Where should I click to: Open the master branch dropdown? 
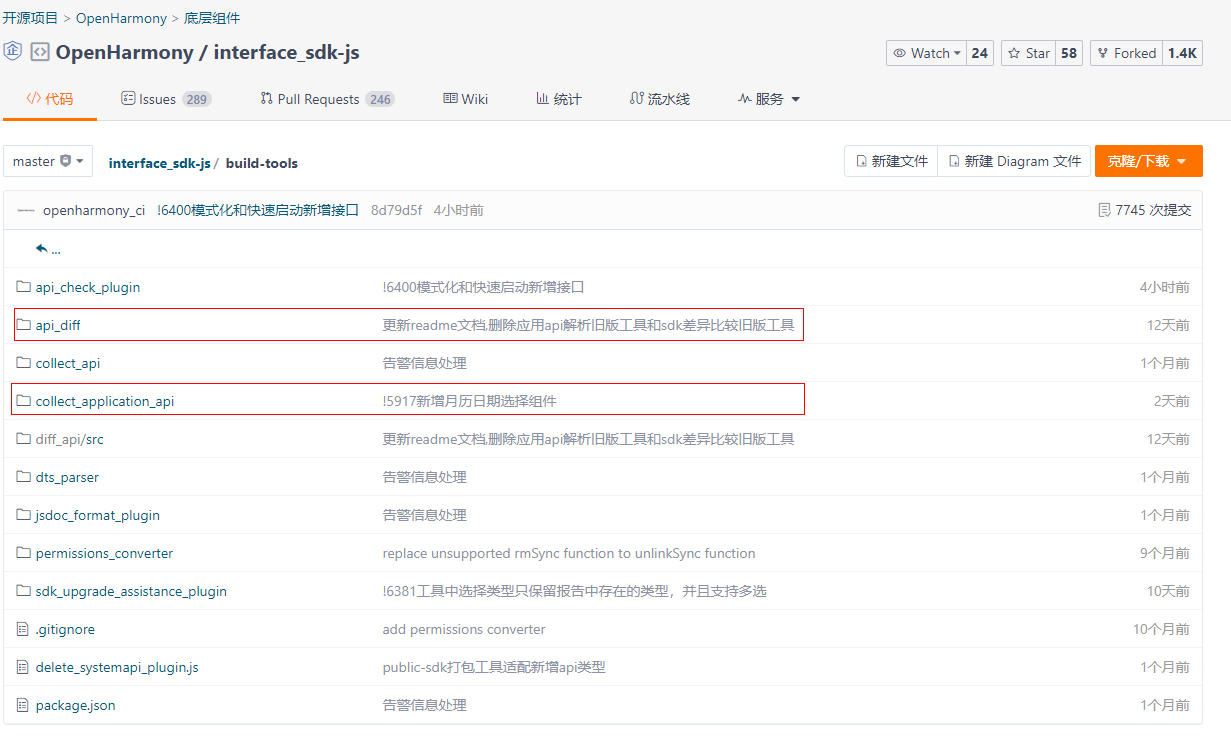tap(48, 161)
